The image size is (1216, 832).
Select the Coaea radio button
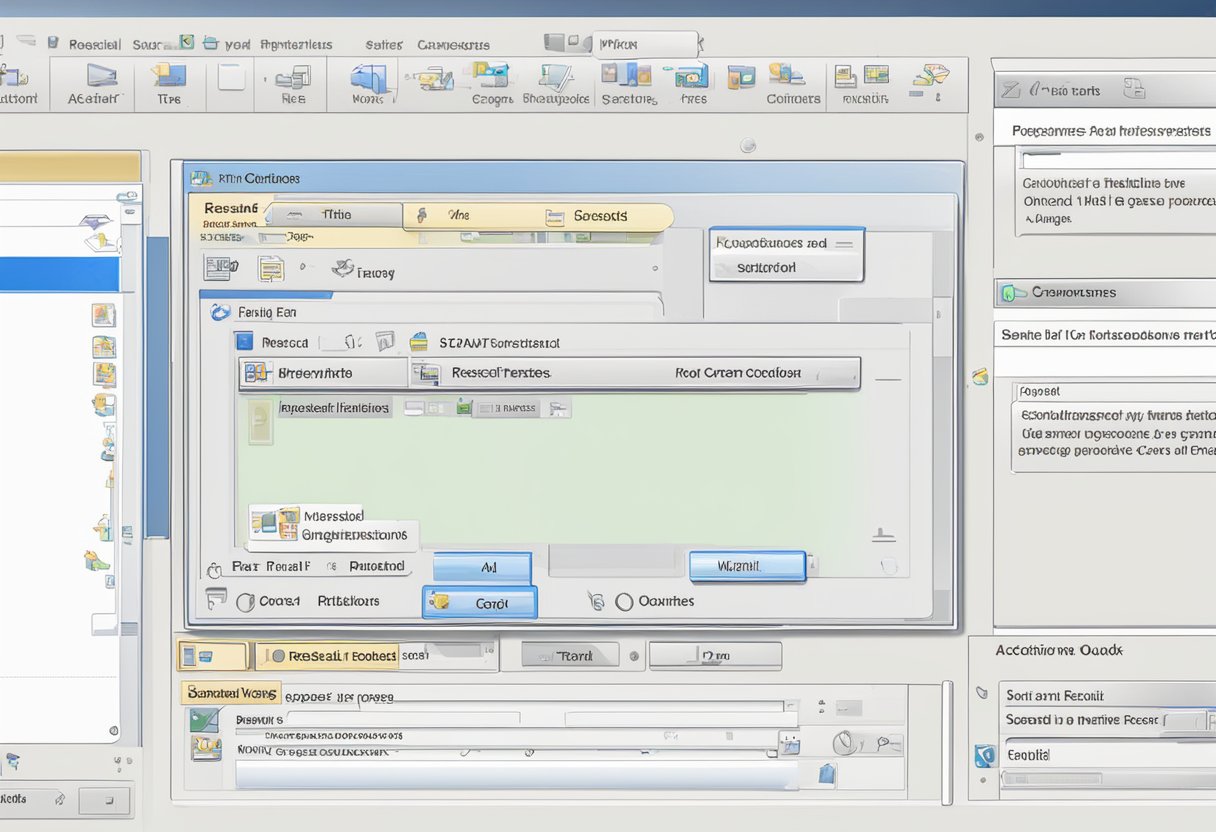(245, 602)
